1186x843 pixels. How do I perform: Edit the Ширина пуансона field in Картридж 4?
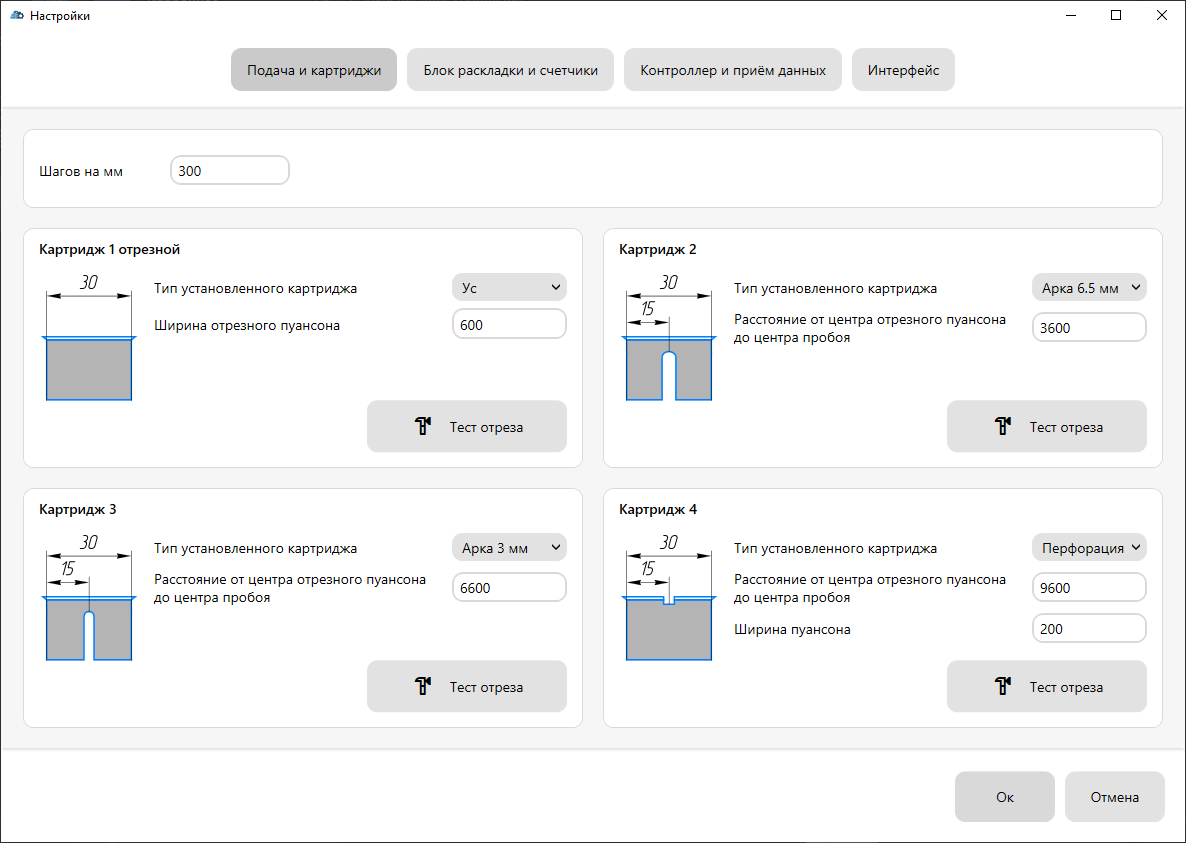(x=1089, y=629)
